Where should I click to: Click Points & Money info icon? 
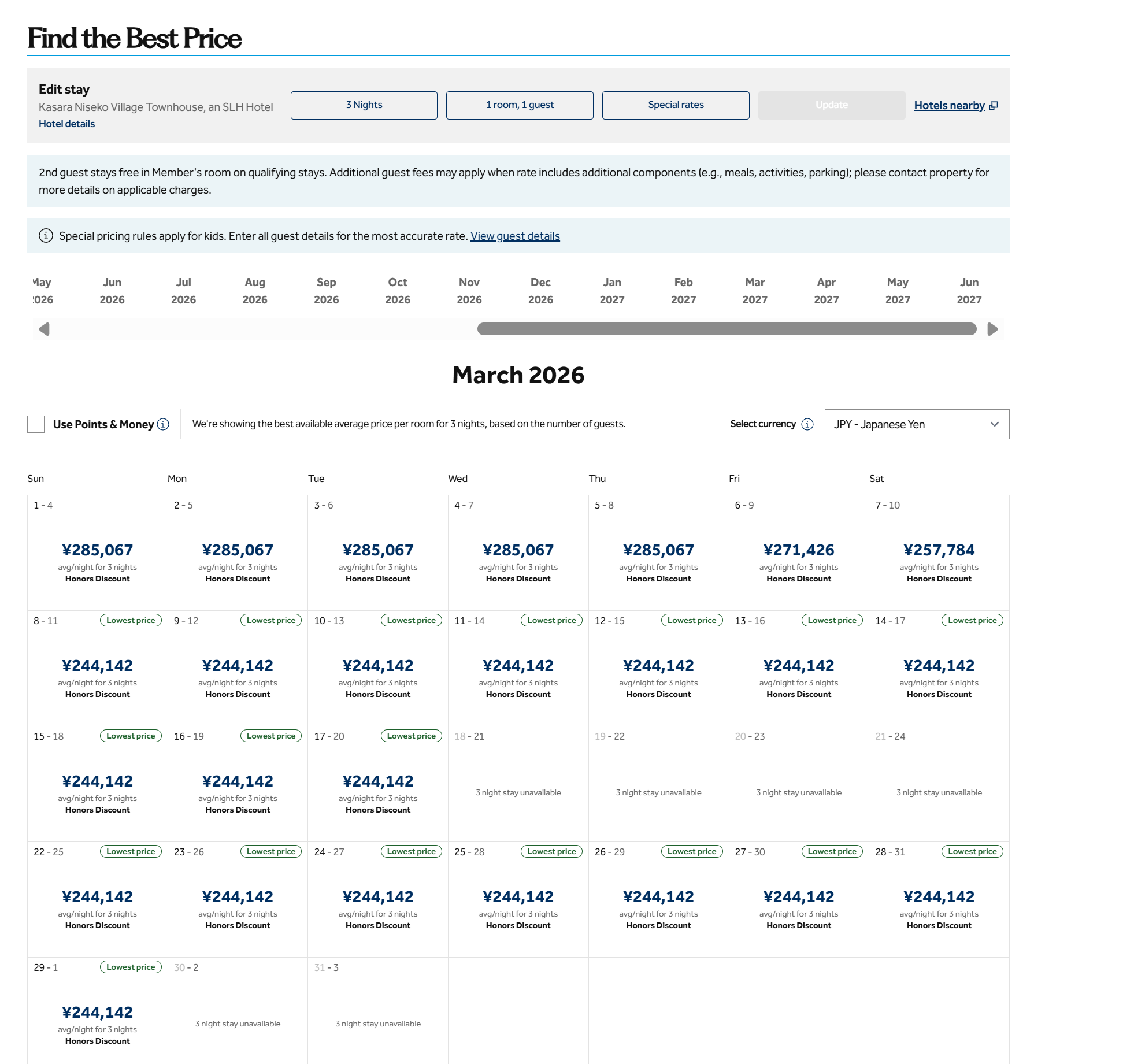click(x=164, y=425)
